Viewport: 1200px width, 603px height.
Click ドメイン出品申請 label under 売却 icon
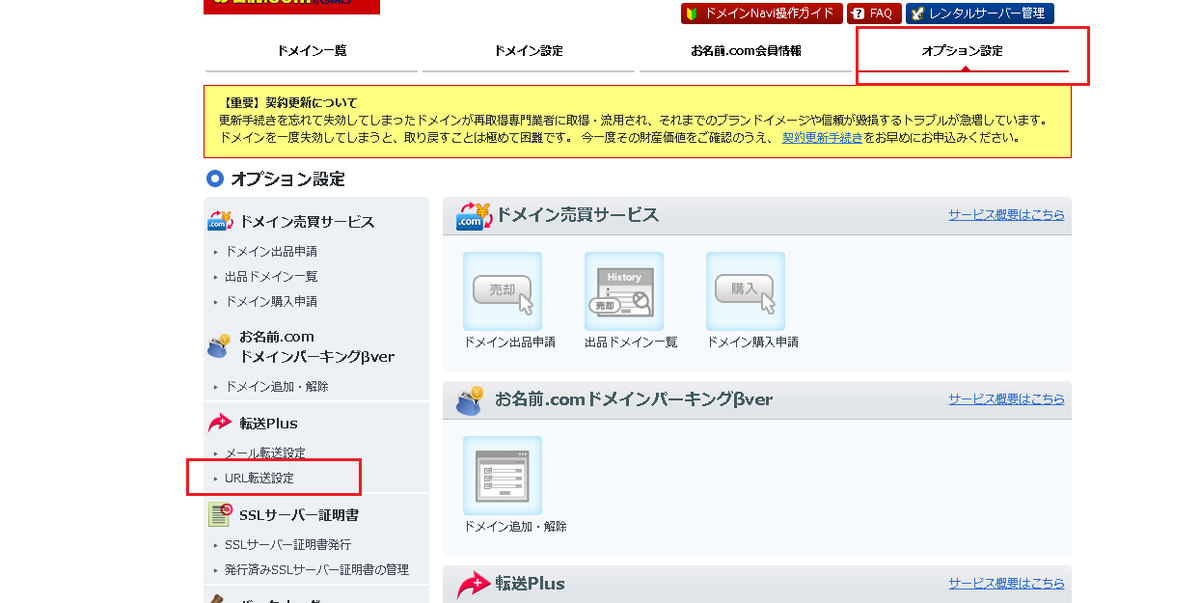click(x=510, y=342)
